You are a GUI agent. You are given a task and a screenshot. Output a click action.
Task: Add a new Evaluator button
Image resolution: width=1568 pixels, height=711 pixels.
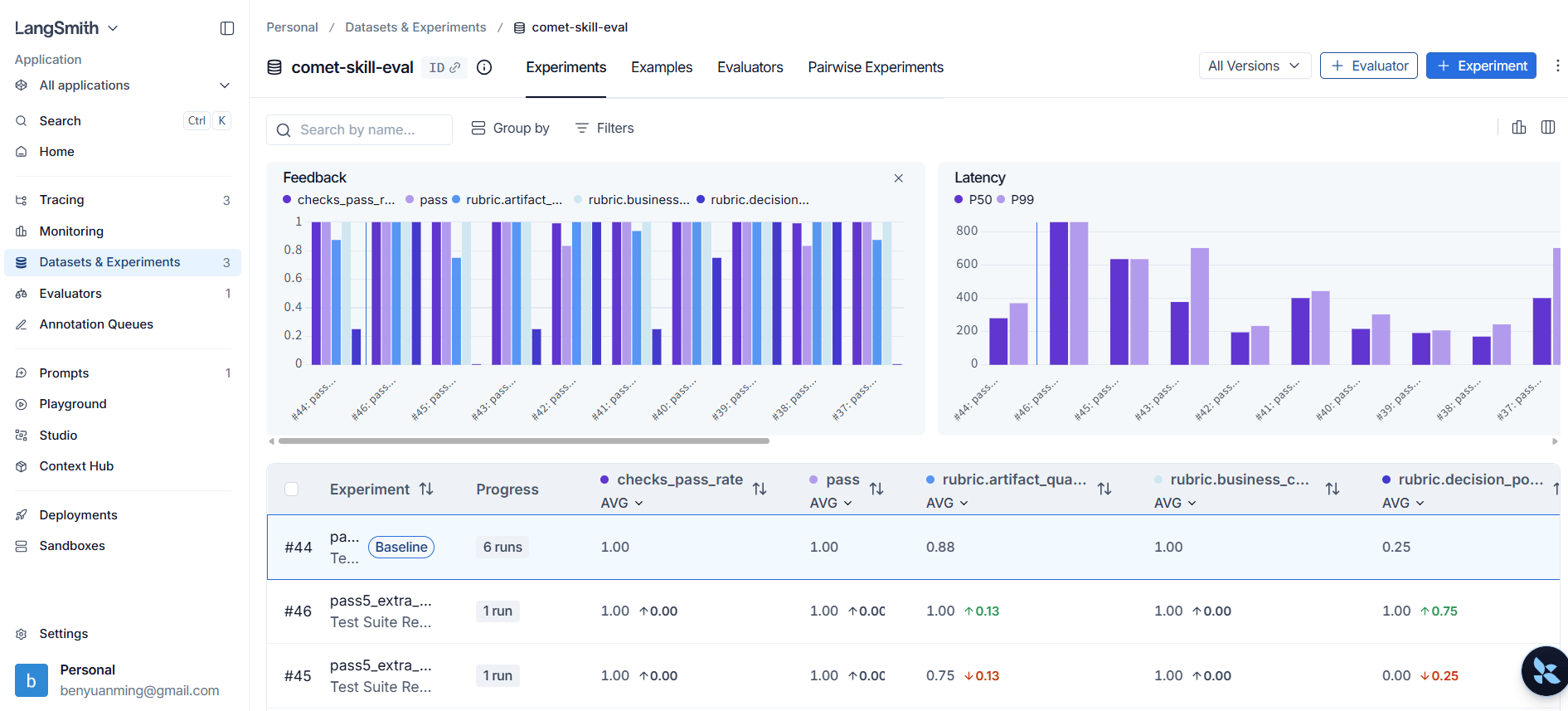pos(1369,66)
